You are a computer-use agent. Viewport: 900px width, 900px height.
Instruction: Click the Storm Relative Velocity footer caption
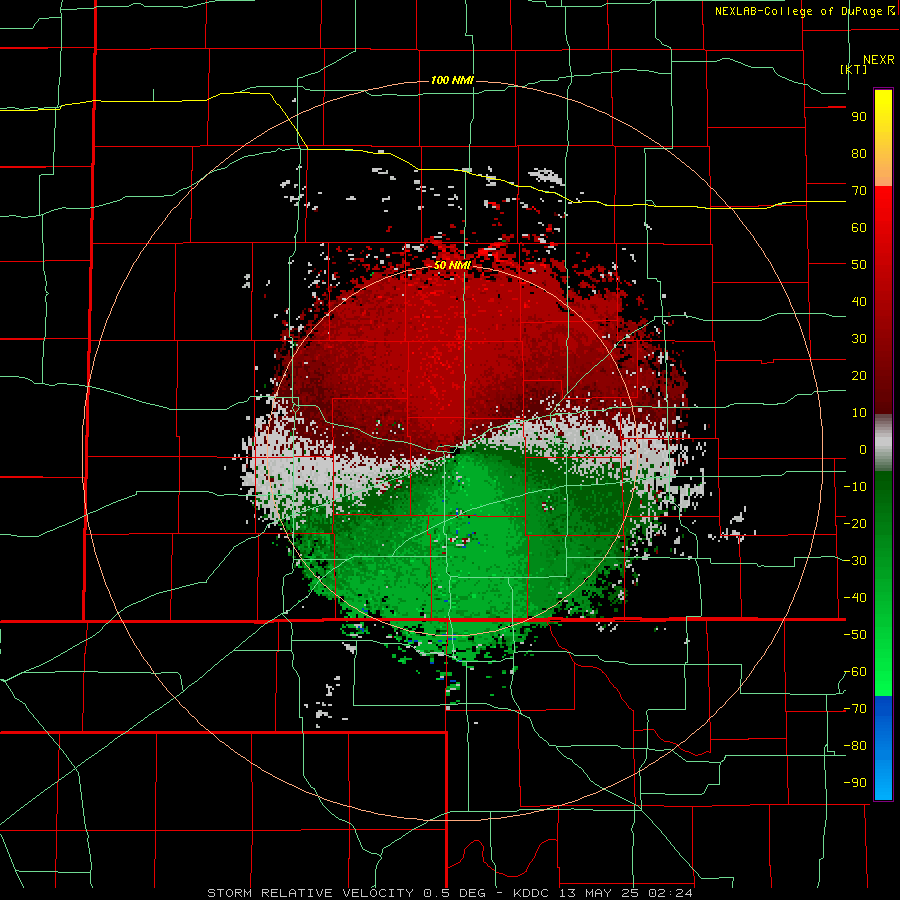click(x=450, y=893)
